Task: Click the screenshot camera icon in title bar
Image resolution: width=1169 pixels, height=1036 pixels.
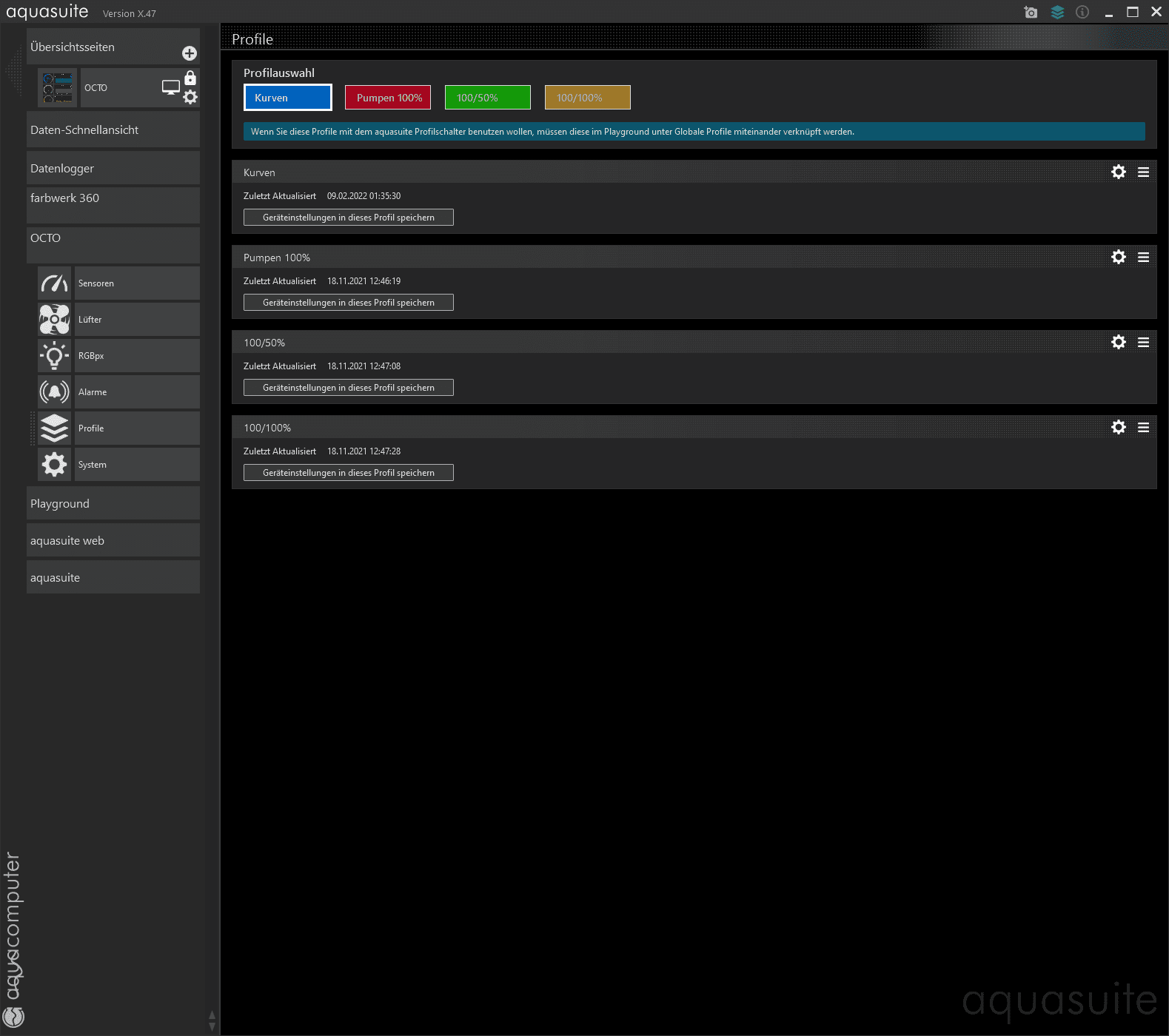Action: click(1031, 12)
